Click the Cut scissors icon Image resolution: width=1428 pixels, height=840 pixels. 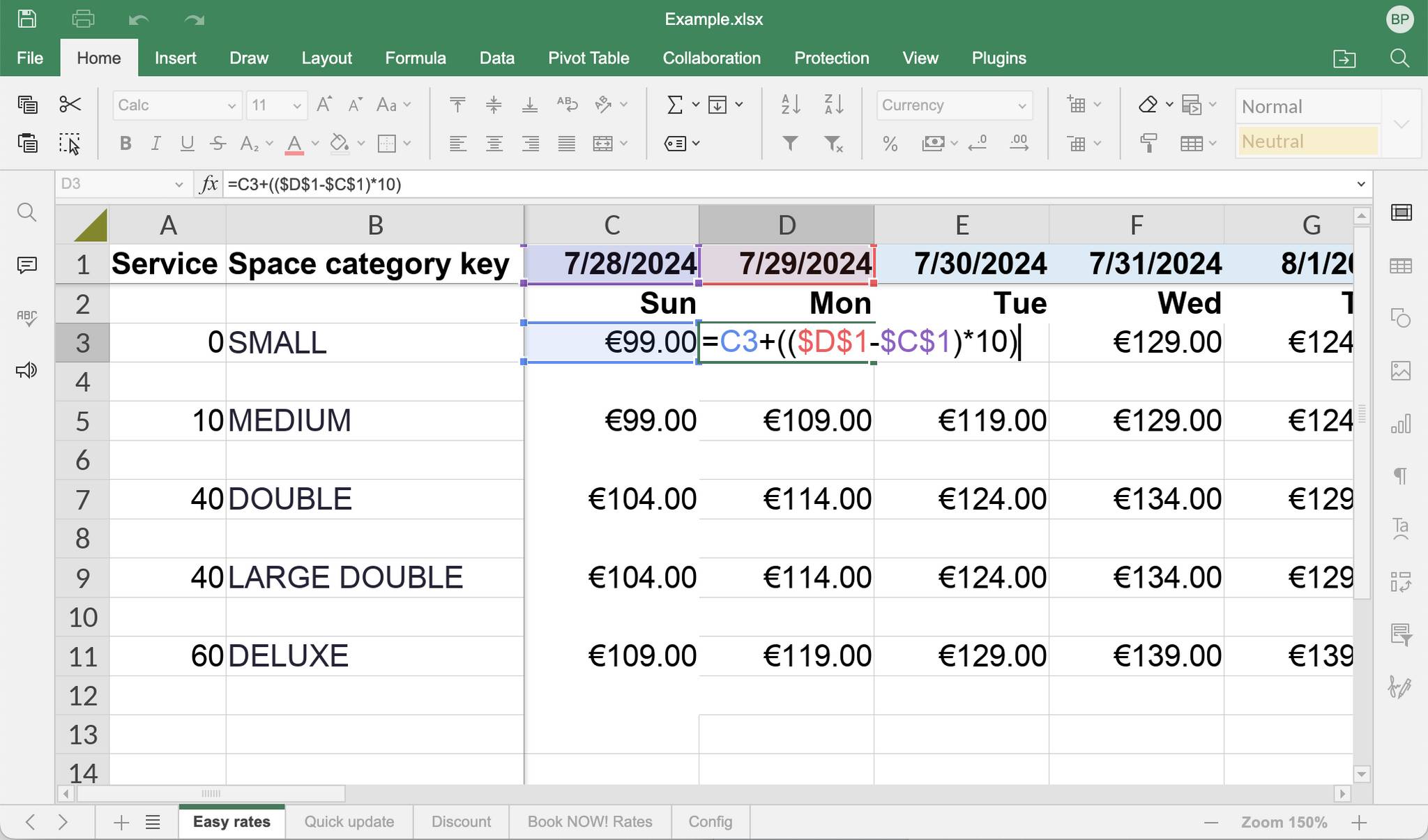click(70, 105)
